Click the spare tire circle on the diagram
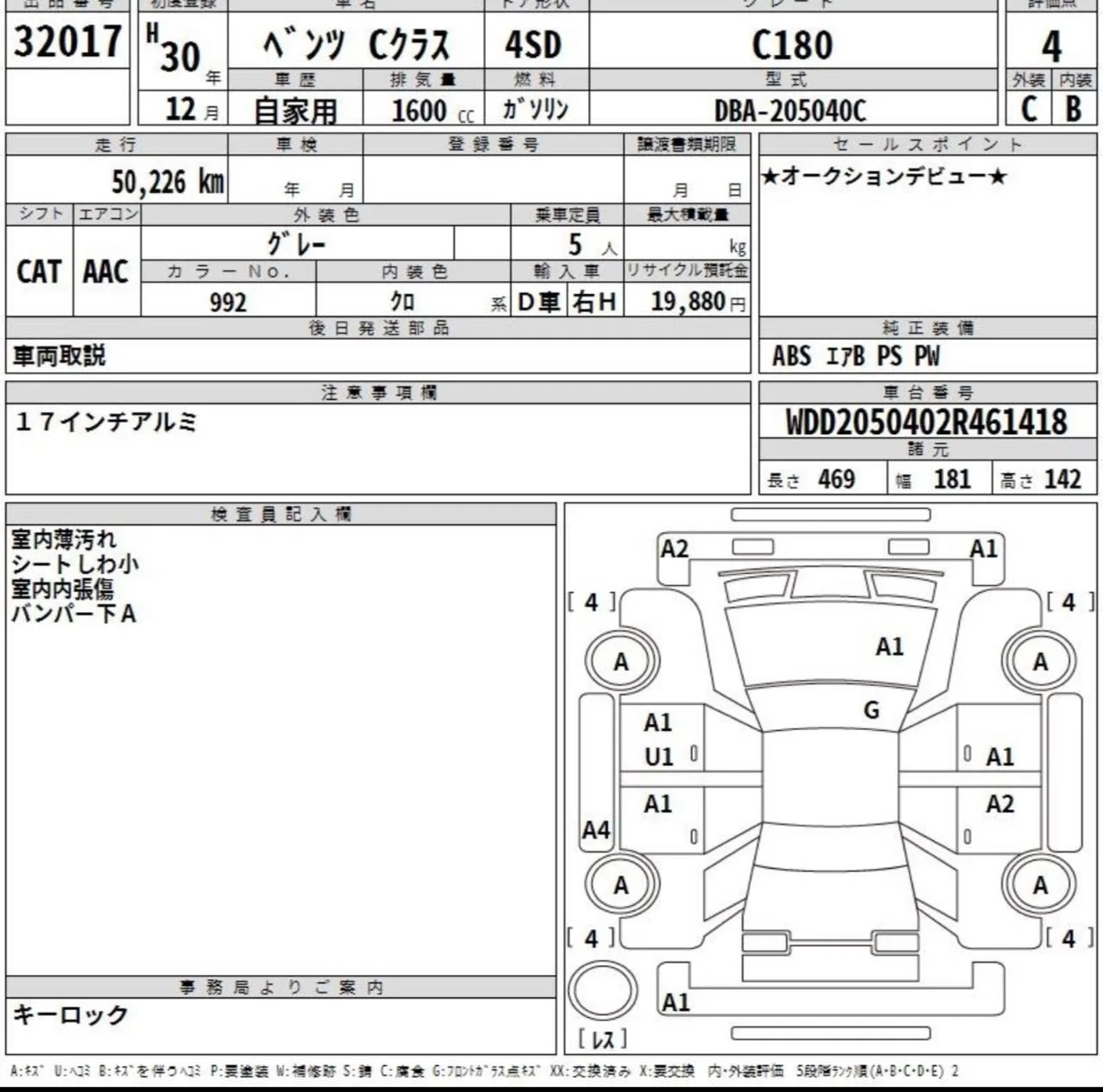 point(603,989)
